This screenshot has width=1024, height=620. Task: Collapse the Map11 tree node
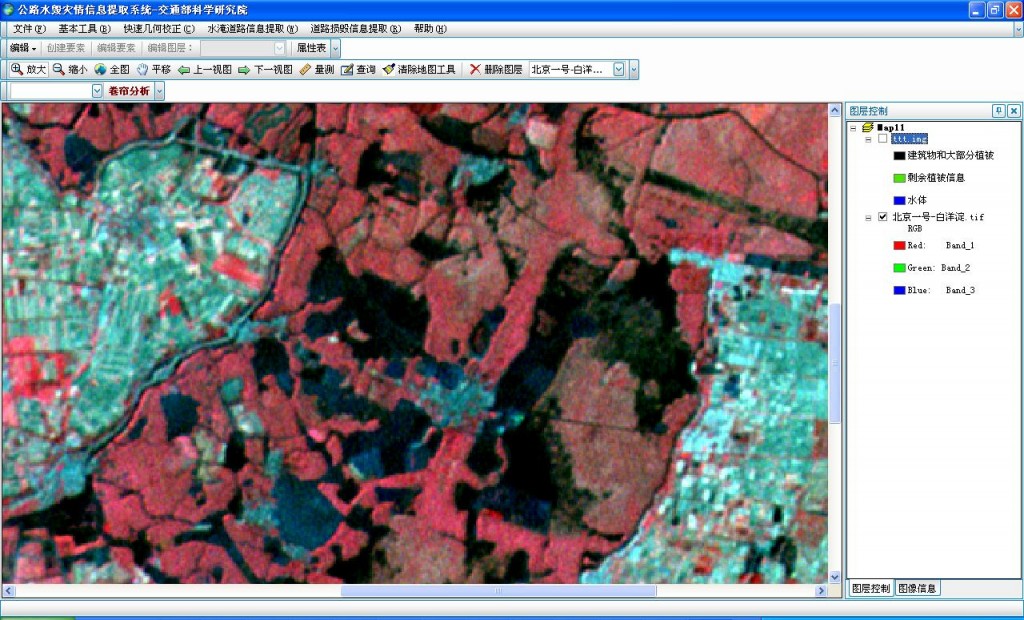click(853, 128)
